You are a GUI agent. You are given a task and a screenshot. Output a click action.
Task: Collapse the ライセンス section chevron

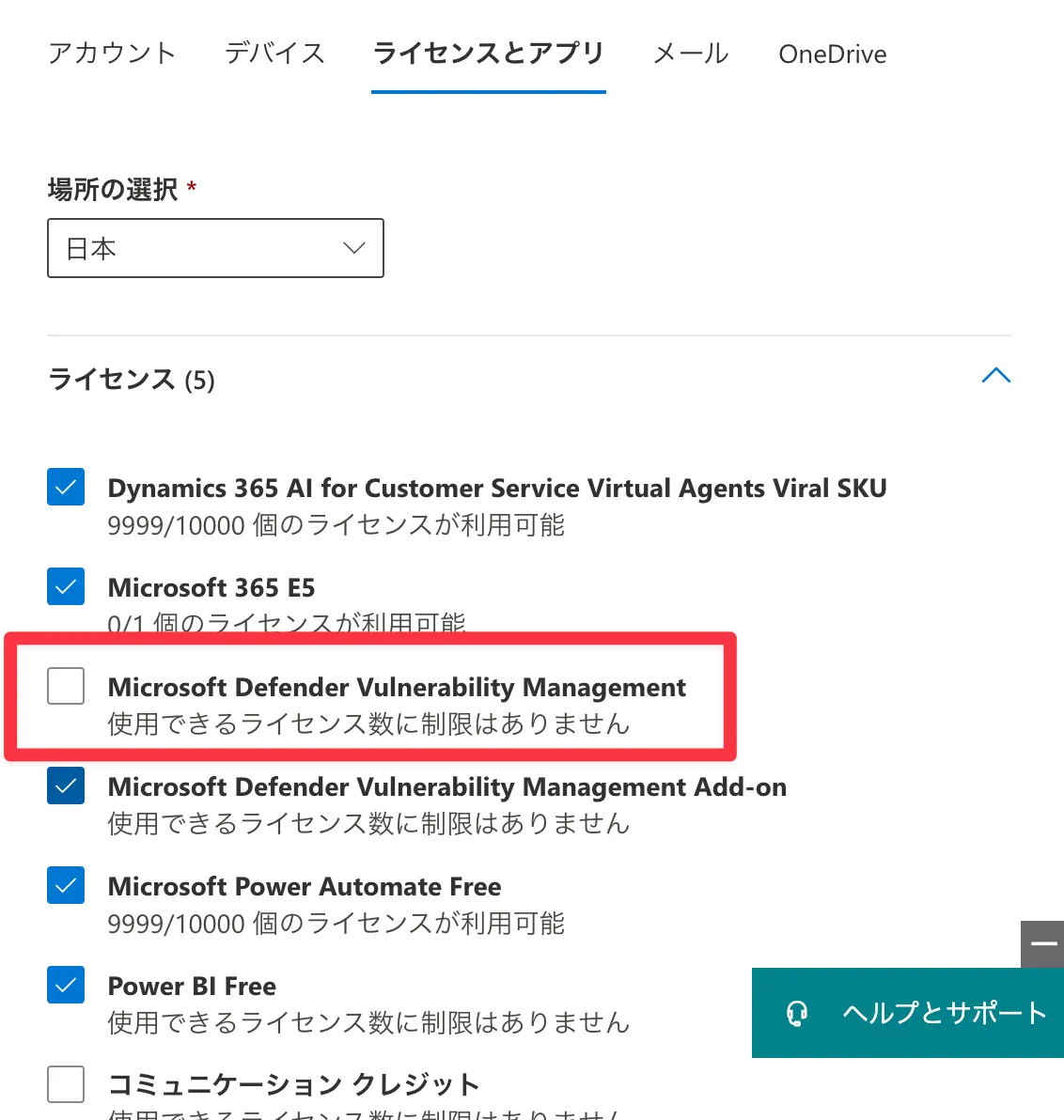click(995, 376)
